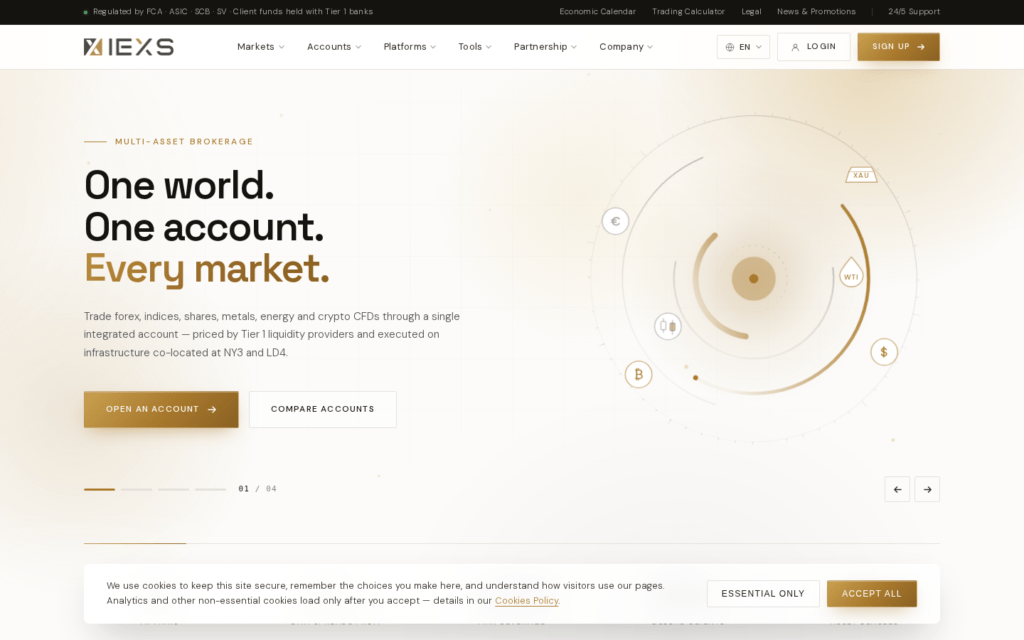
Task: Click the candlestick chart icon
Action: 667,326
